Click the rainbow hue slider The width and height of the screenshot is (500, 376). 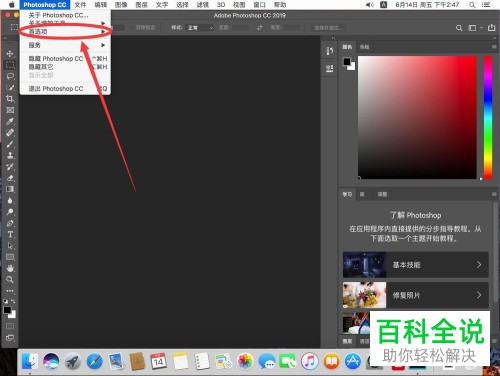(x=488, y=117)
